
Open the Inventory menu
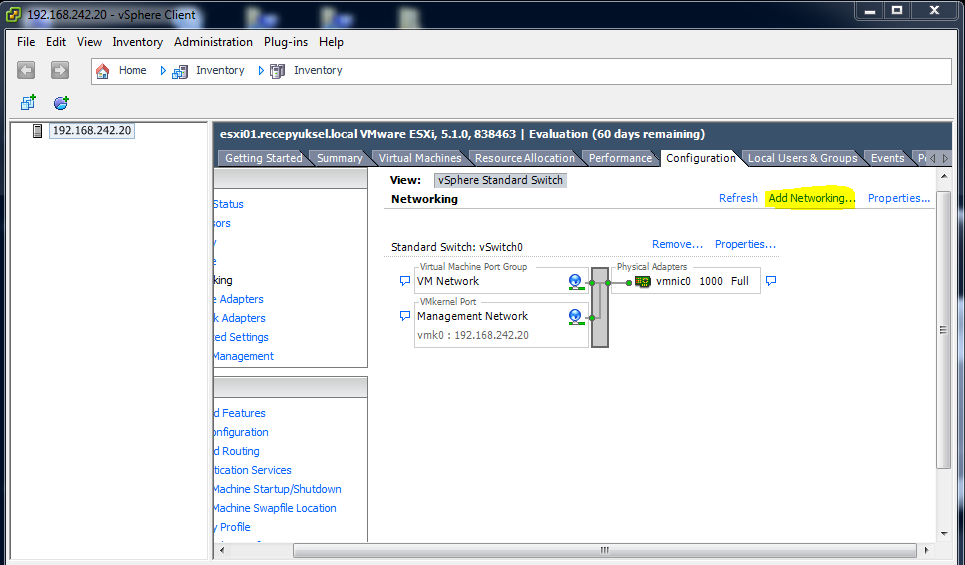click(x=137, y=42)
